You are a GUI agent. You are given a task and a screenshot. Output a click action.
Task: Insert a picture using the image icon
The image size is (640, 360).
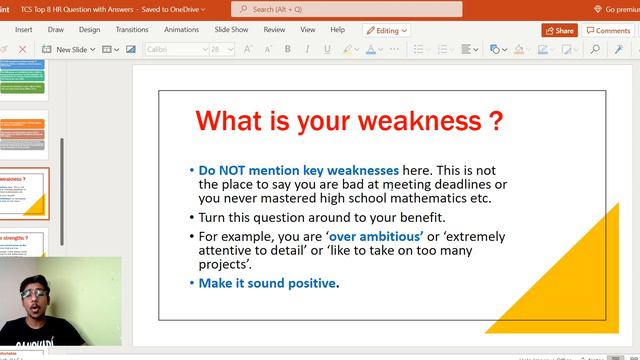pyautogui.click(x=131, y=50)
